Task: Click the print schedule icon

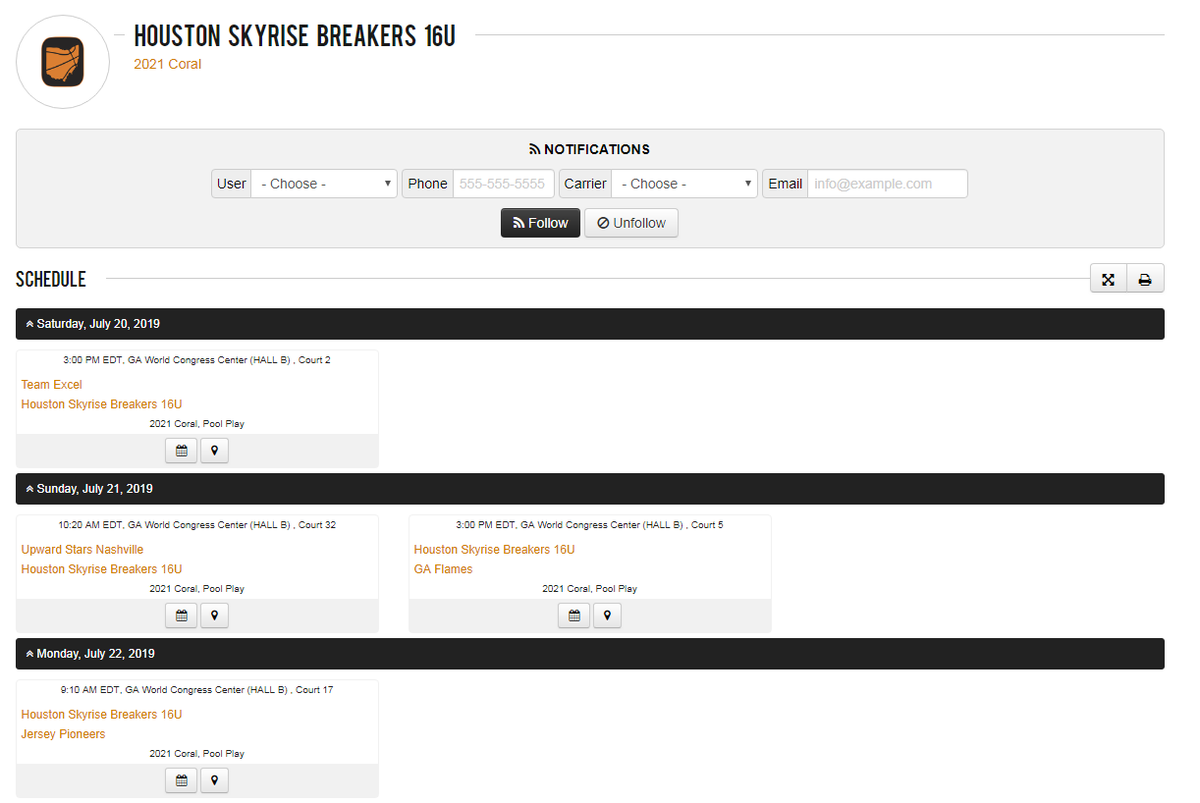Action: (x=1145, y=280)
